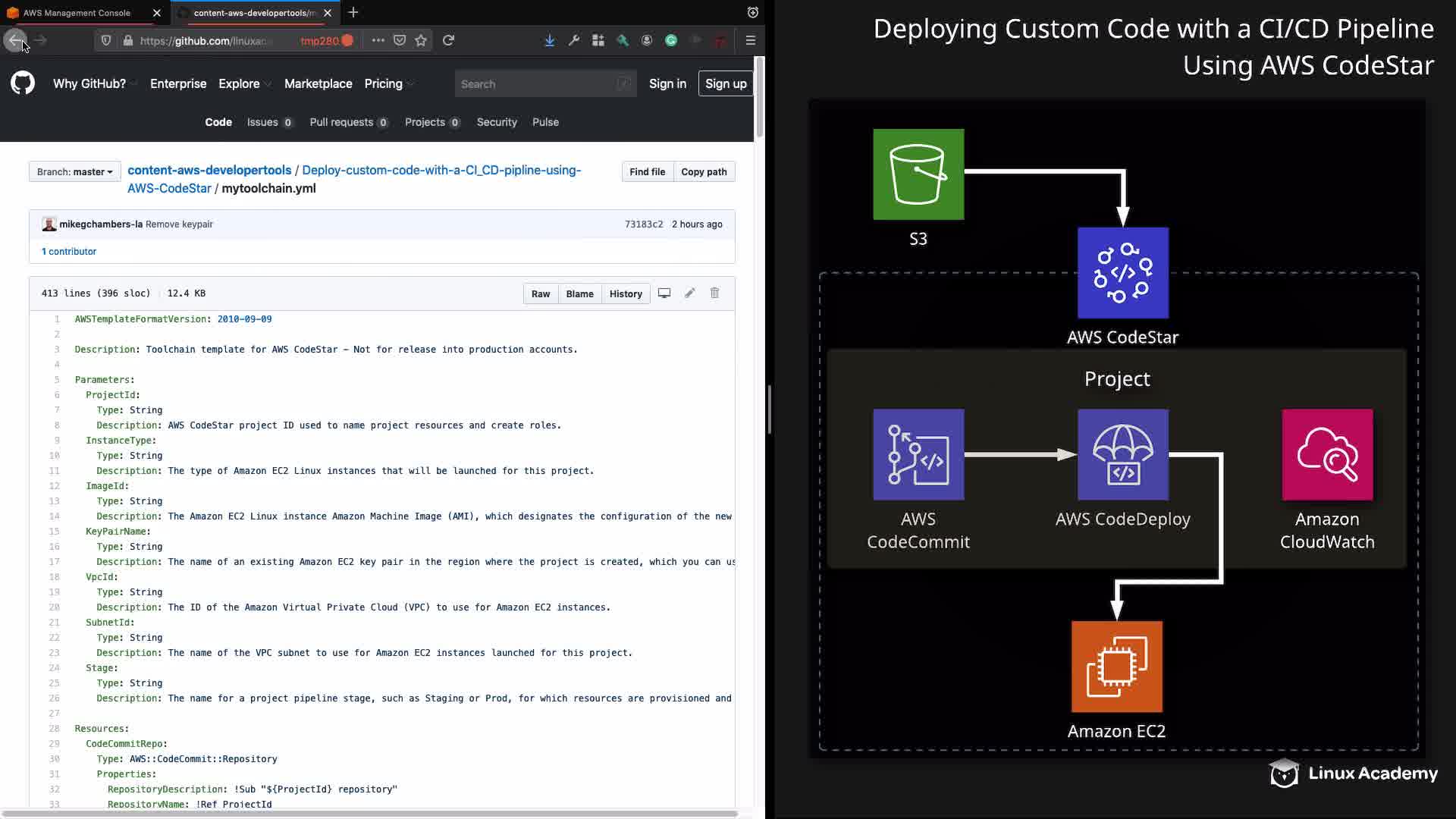Viewport: 1456px width, 819px height.
Task: Click the pencil edit file icon
Action: tap(689, 293)
